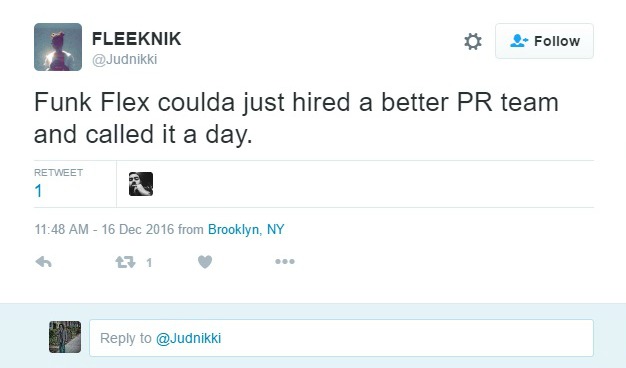Click the Funk Flex tweet text
The height and width of the screenshot is (368, 626).
point(296,118)
